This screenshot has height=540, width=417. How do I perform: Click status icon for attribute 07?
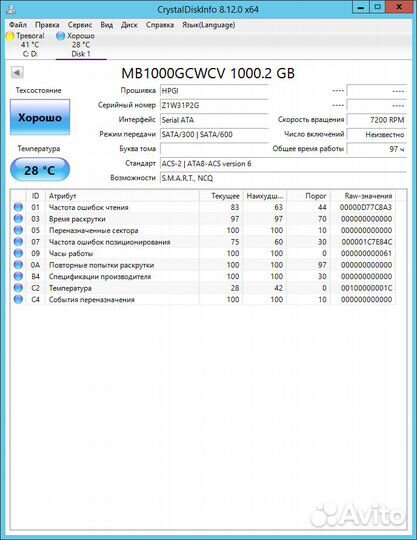click(18, 242)
